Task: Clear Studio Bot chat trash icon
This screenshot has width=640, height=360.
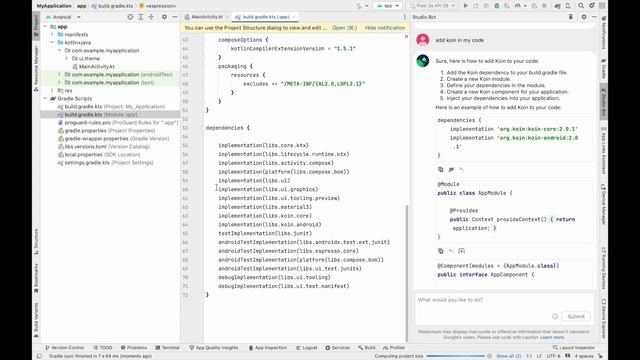Action: 571,17
